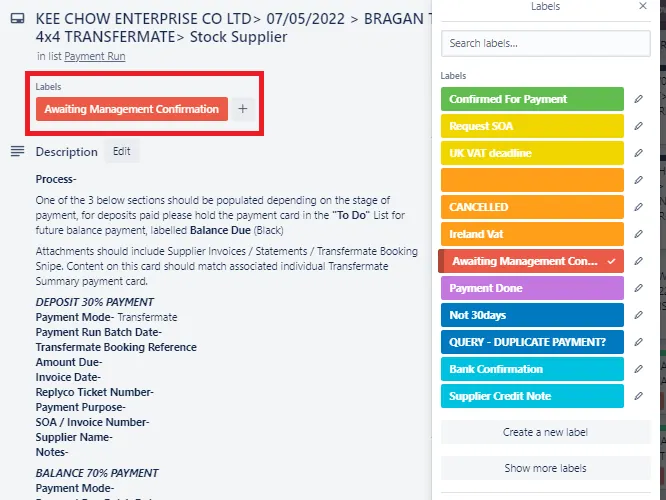Edit the unnamed orange label
The height and width of the screenshot is (500, 666).
(x=638, y=180)
